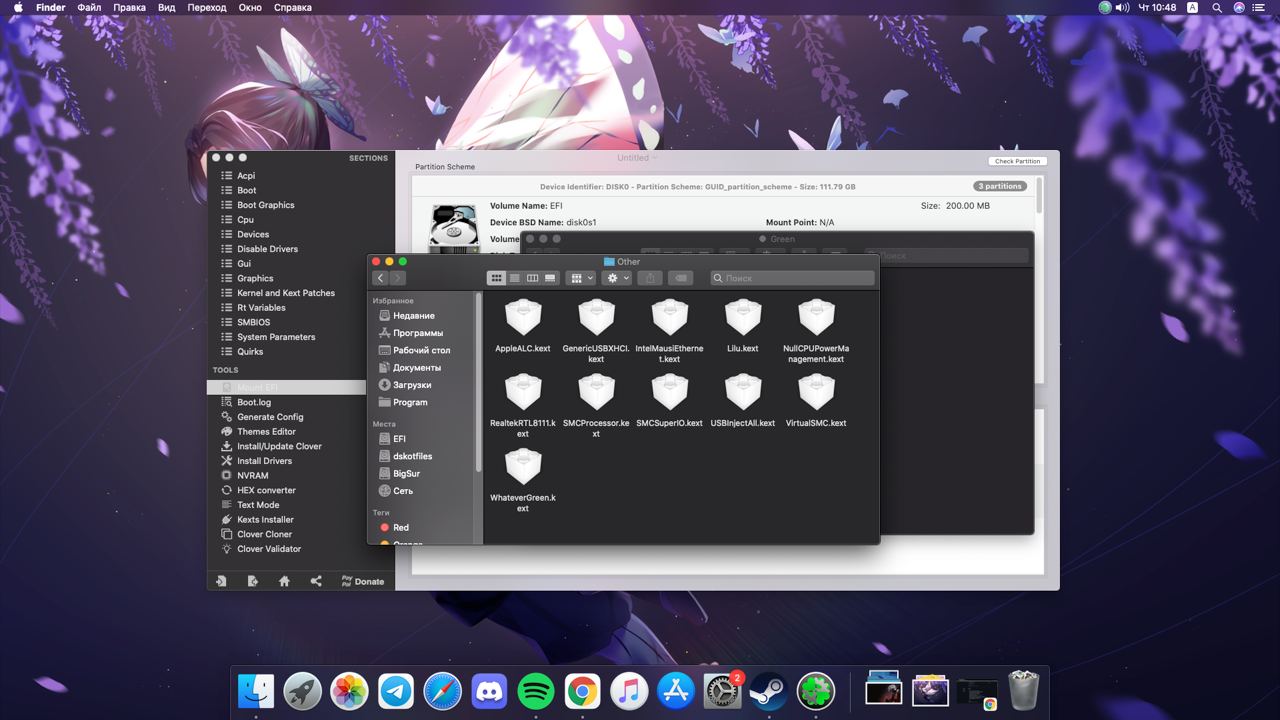Open Рабочий стол in Finder sidebar
Screen dimensions: 1280x720
423,350
